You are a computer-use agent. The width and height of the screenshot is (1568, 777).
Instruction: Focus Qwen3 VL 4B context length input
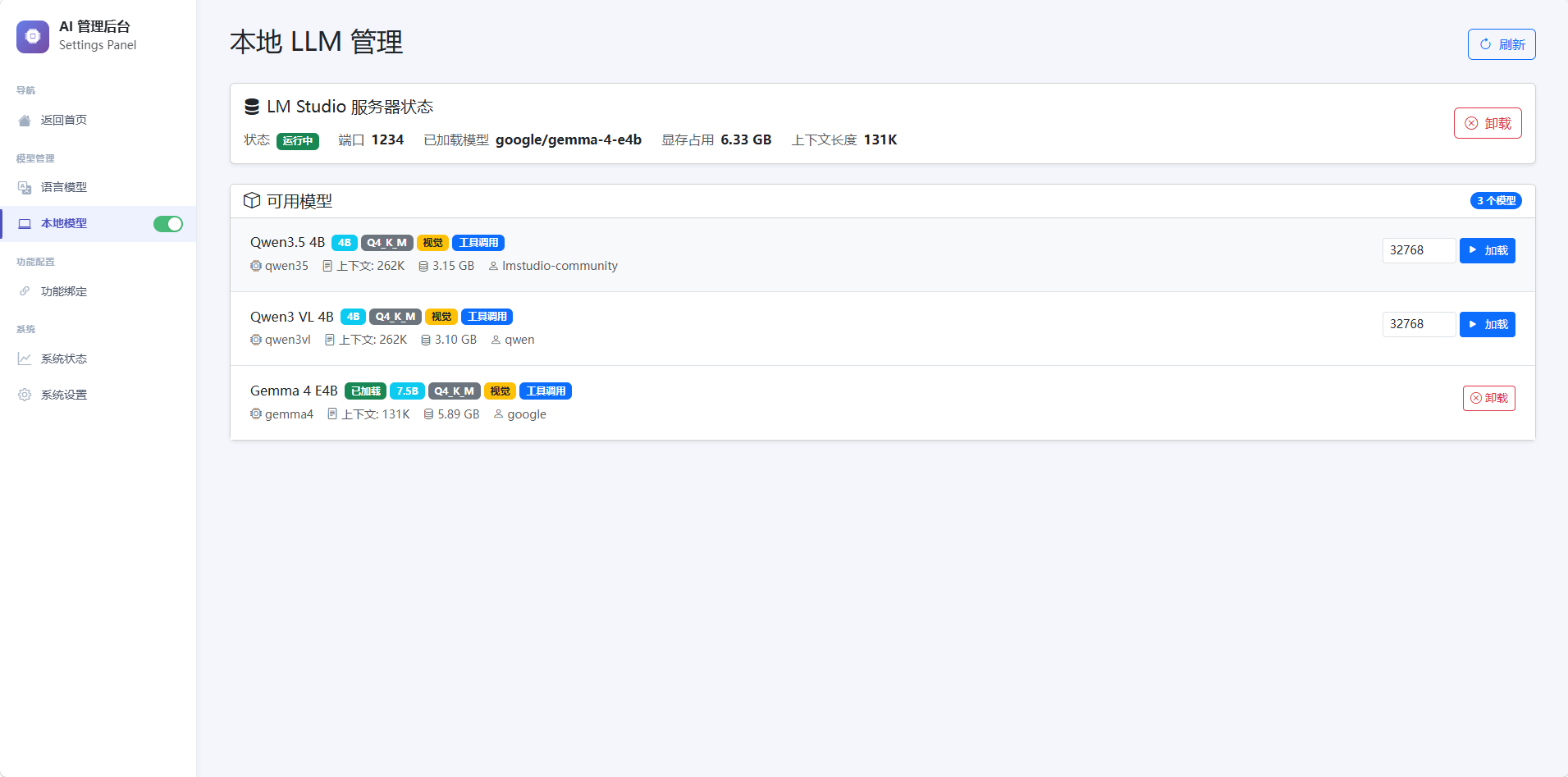tap(1419, 324)
